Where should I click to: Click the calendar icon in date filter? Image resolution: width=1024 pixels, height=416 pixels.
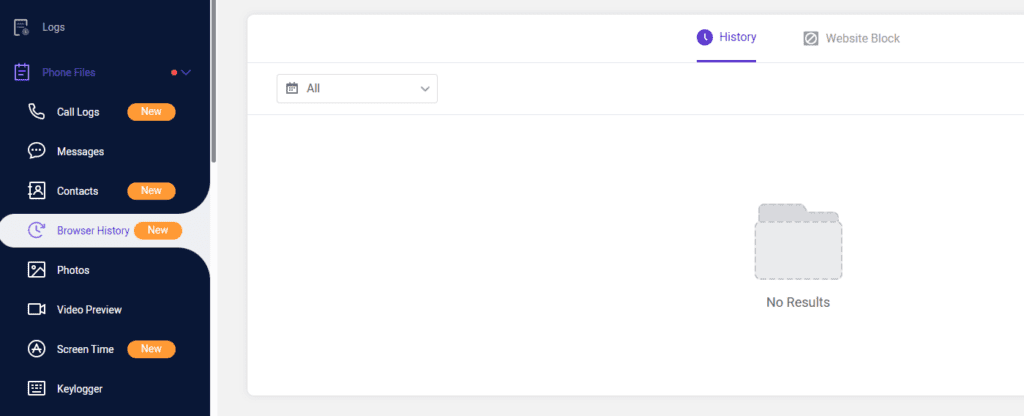pos(292,88)
